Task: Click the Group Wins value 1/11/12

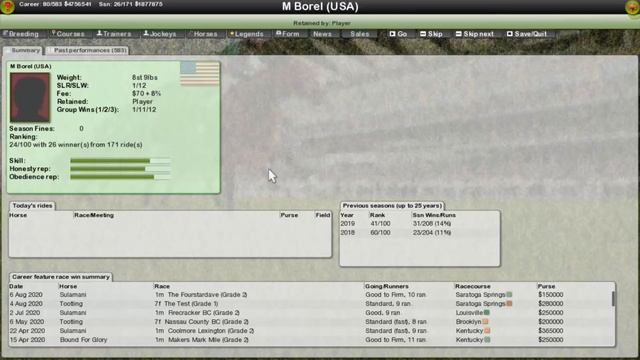Action: (x=144, y=109)
